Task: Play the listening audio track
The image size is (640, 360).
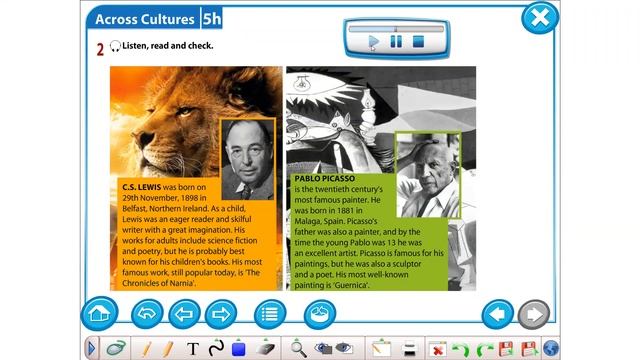Action: click(373, 42)
